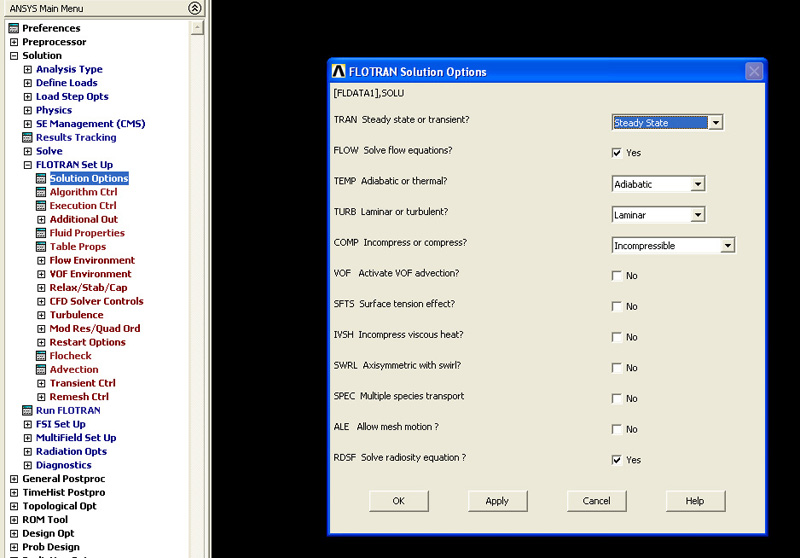
Task: Click the Help button
Action: [x=695, y=501]
